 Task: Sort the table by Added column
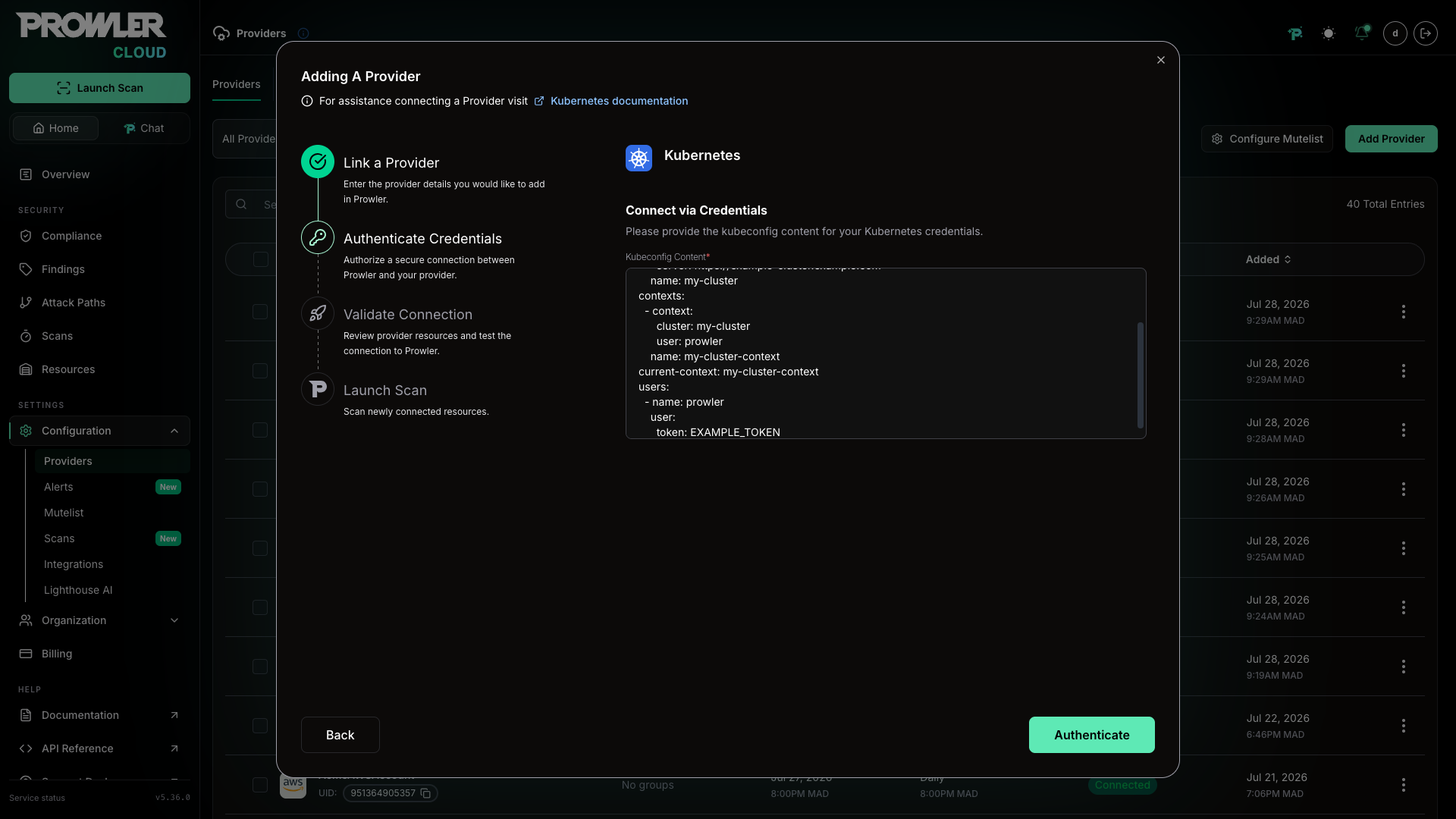point(1268,259)
